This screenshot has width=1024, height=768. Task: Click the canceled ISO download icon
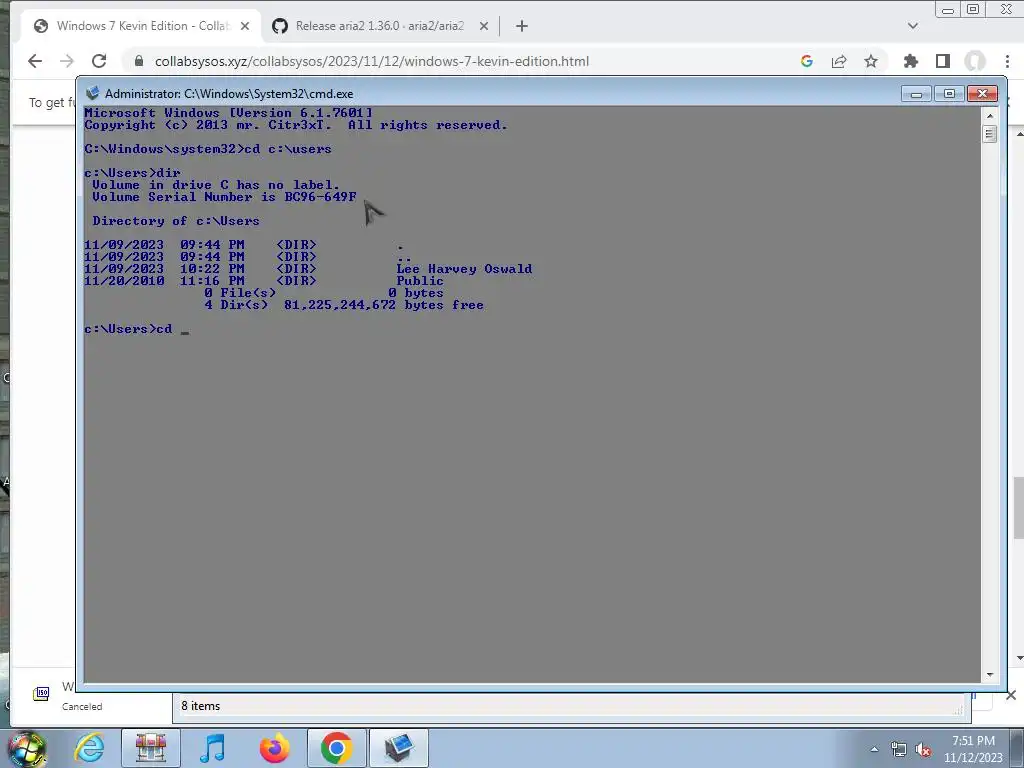(x=41, y=693)
